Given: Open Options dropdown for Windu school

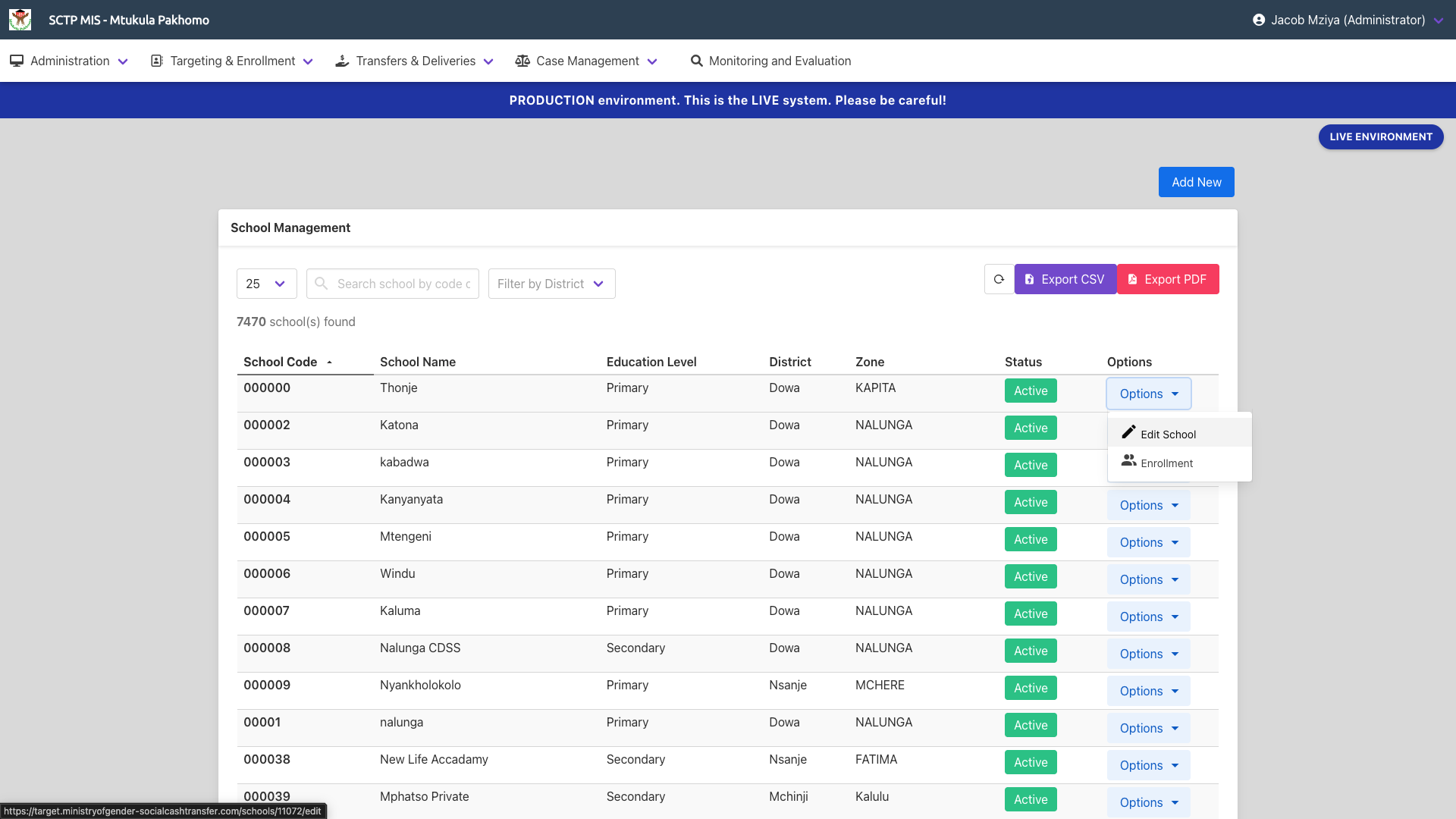Looking at the screenshot, I should pyautogui.click(x=1148, y=579).
